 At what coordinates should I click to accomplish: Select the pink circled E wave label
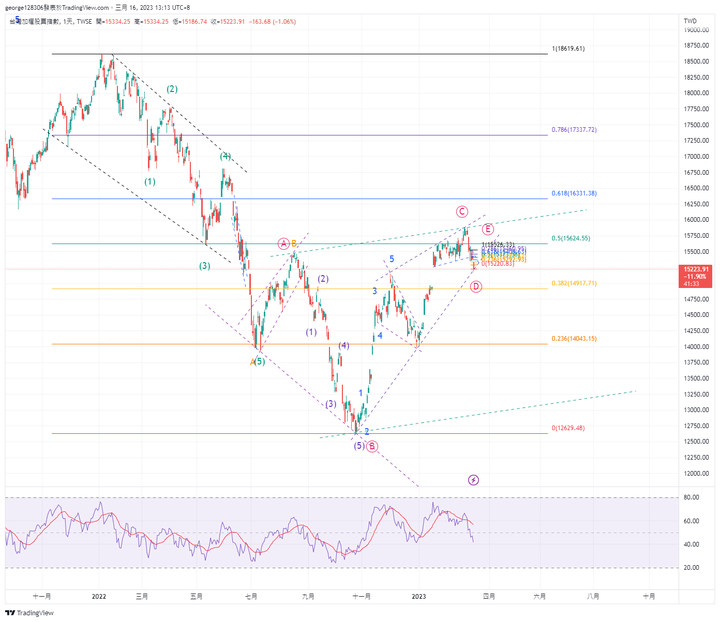tap(488, 229)
